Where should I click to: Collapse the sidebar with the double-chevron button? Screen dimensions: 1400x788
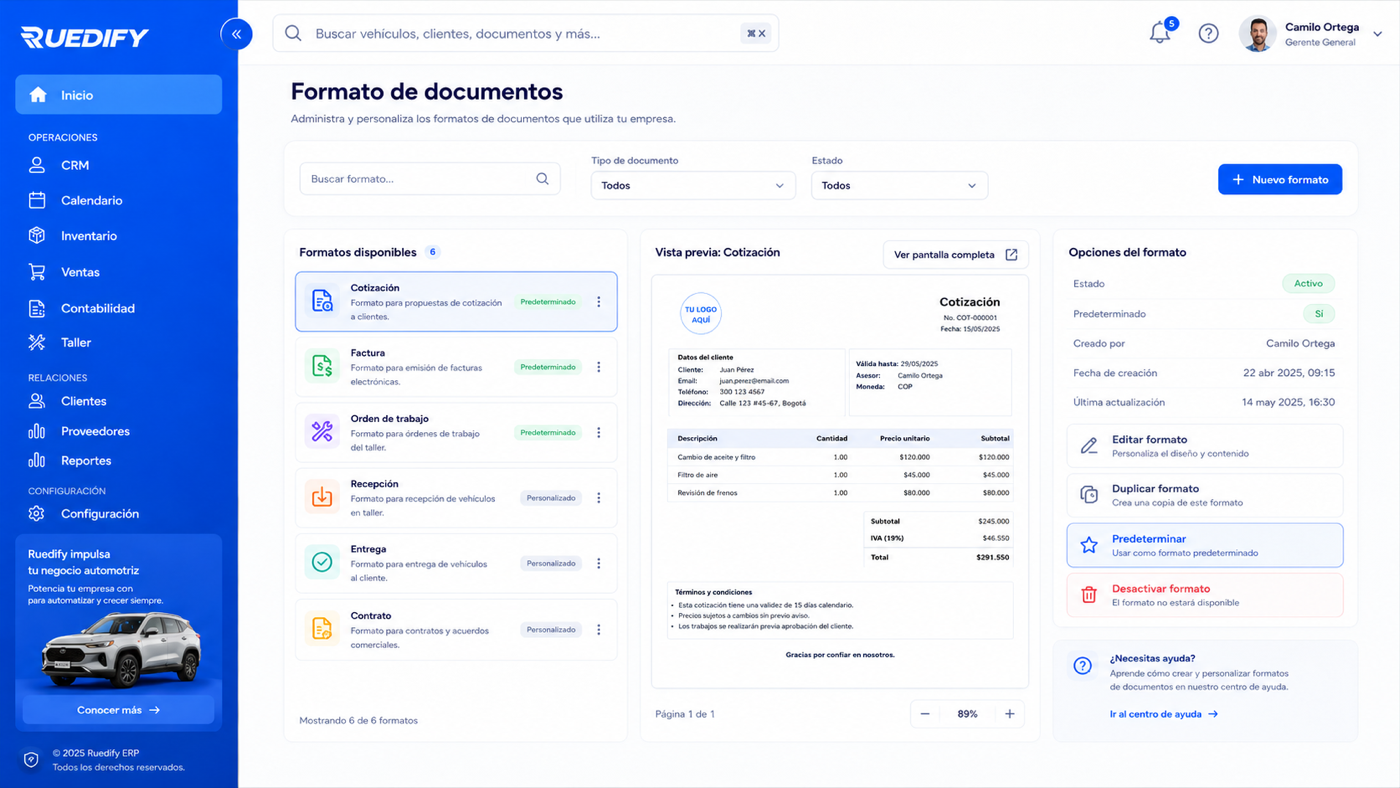(236, 34)
